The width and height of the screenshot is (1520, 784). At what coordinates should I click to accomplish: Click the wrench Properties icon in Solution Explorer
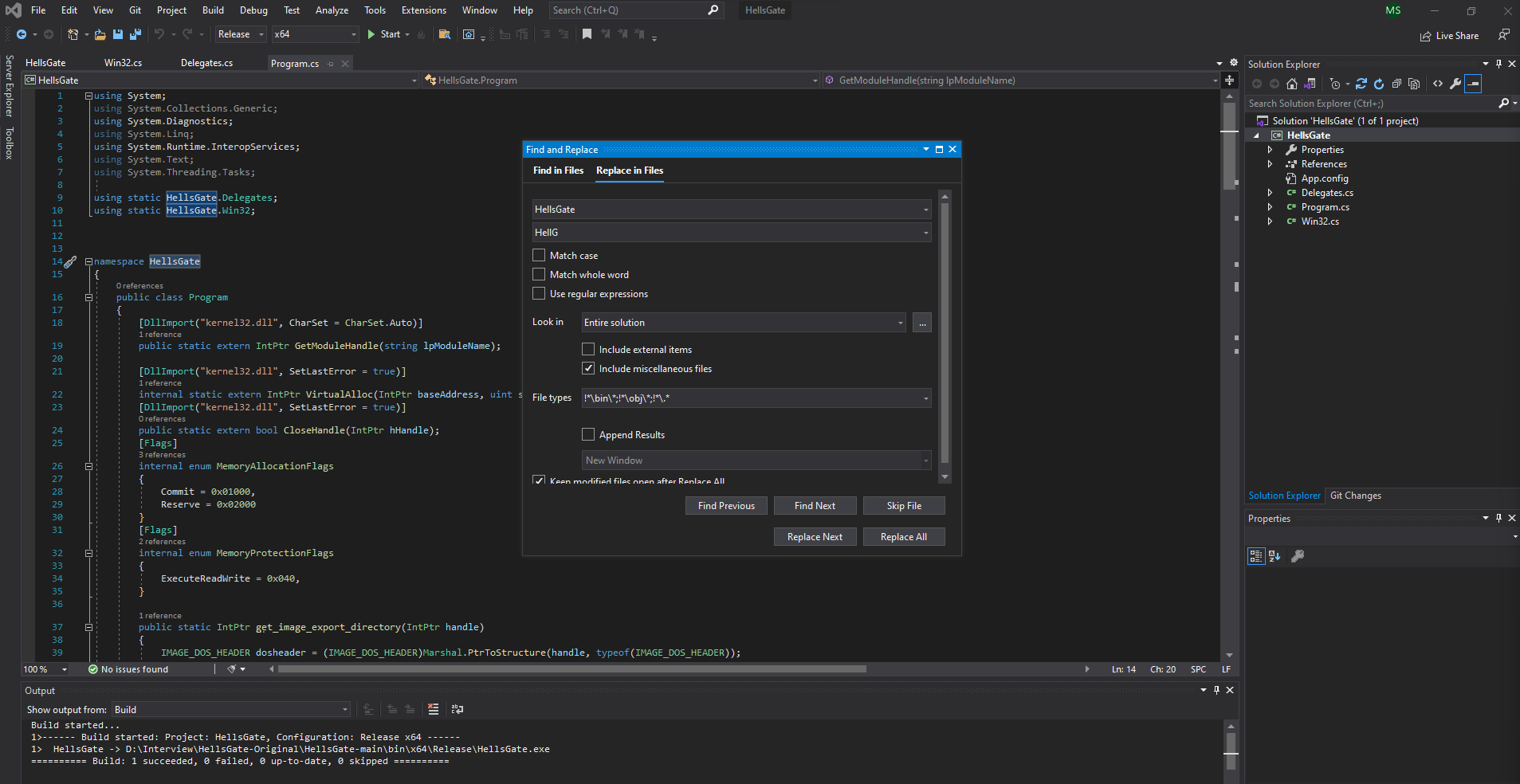pyautogui.click(x=1455, y=84)
